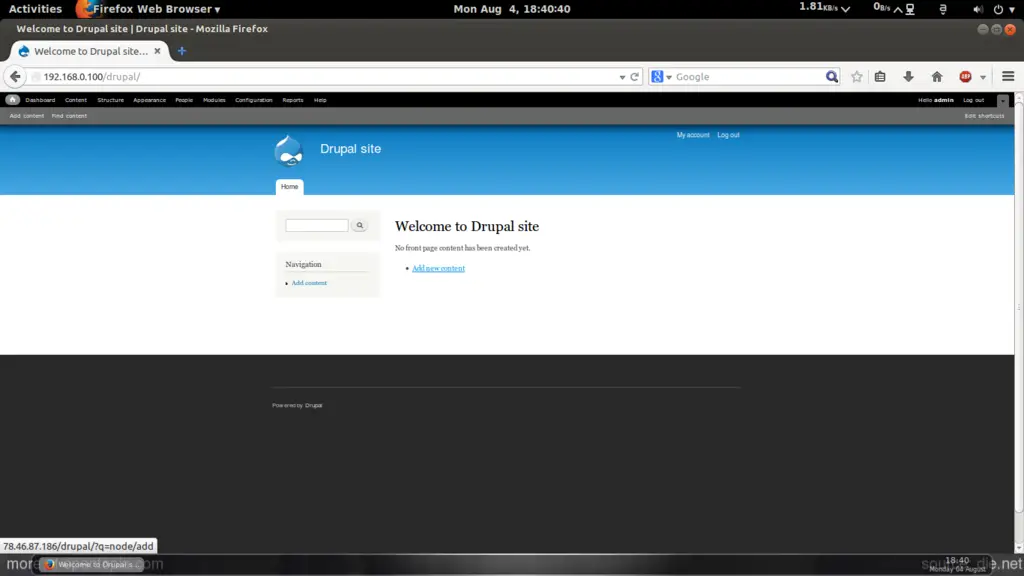The height and width of the screenshot is (576, 1024).
Task: Click into the Drupal site search field
Action: tap(317, 225)
